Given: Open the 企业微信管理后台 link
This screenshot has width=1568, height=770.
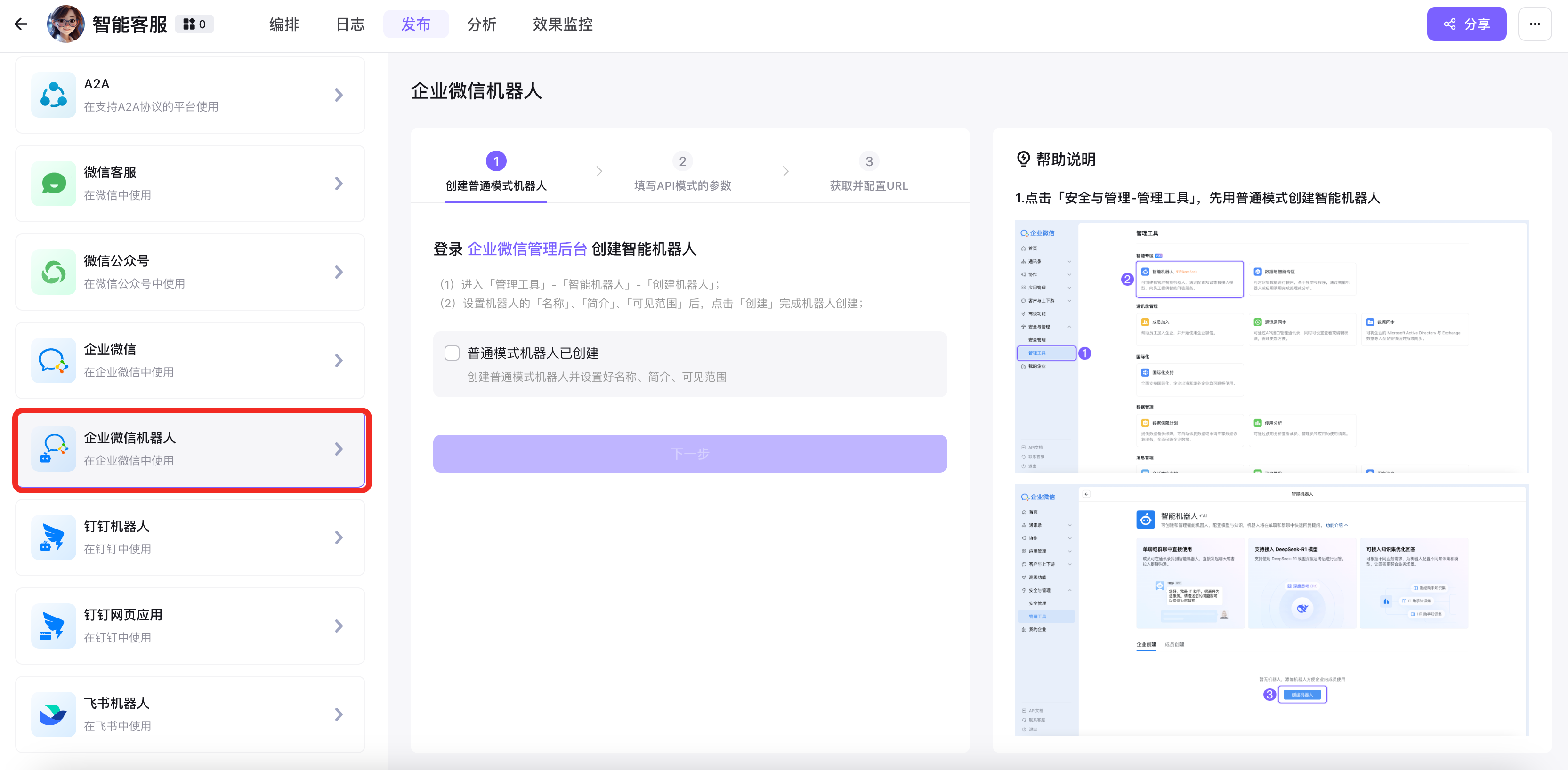Looking at the screenshot, I should point(527,249).
